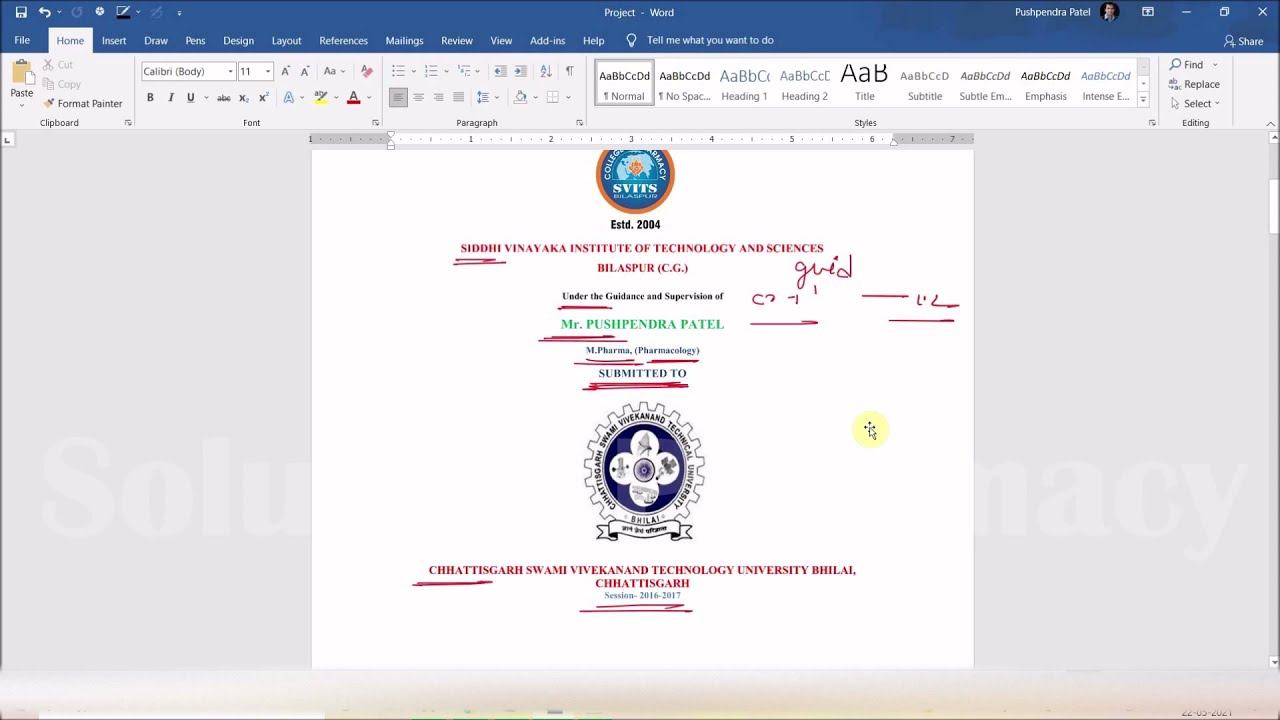Image resolution: width=1280 pixels, height=720 pixels.
Task: Open the File tab
Action: (x=22, y=40)
